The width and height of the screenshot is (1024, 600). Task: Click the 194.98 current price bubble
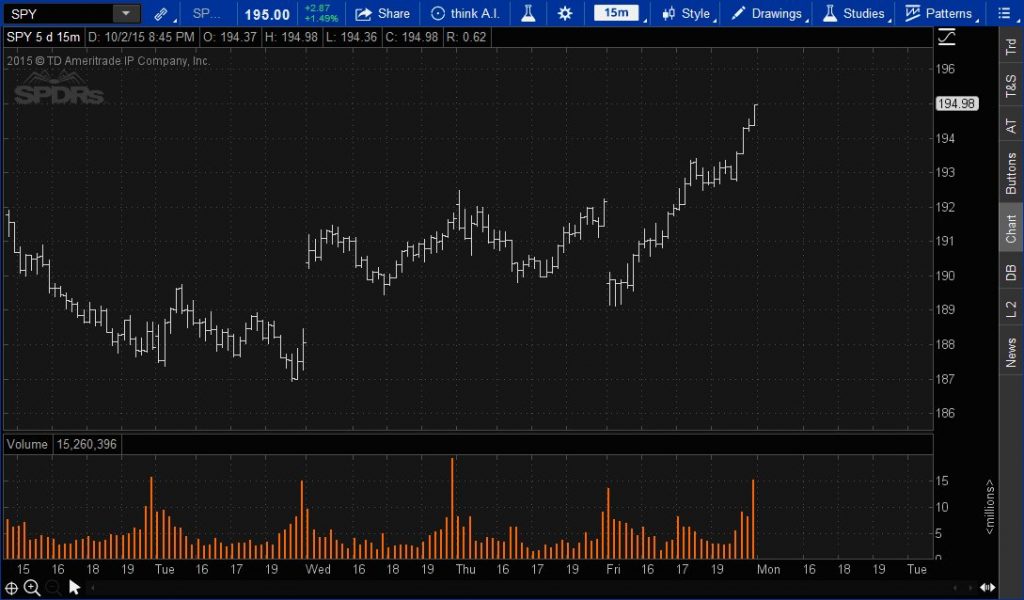point(957,103)
